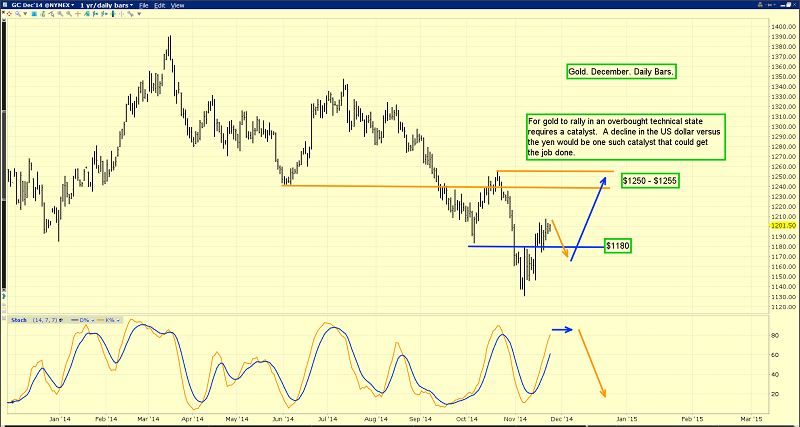The height and width of the screenshot is (427, 800).
Task: Open the Edit menu
Action: (159, 5)
